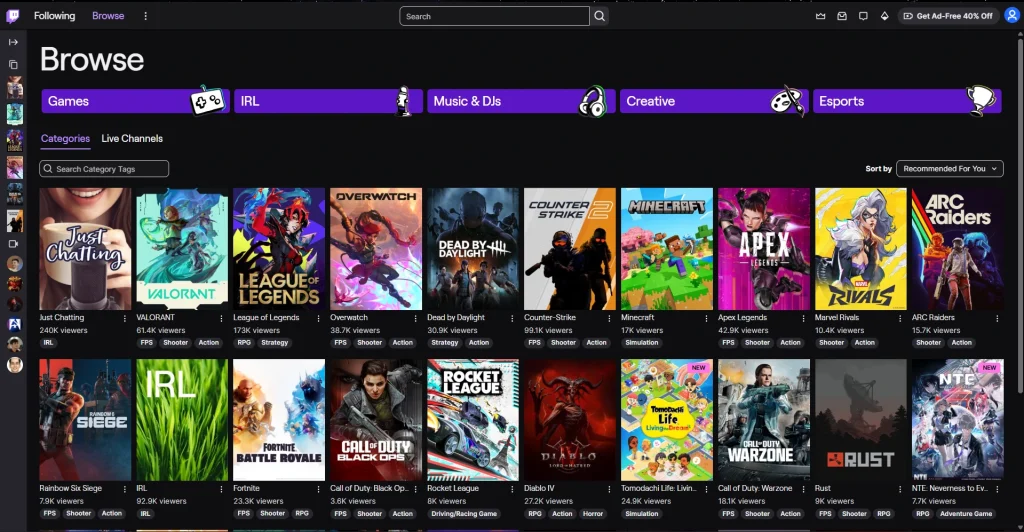Screen dimensions: 1024x532
Task: Open the Prime loot crown icon
Action: coord(821,16)
